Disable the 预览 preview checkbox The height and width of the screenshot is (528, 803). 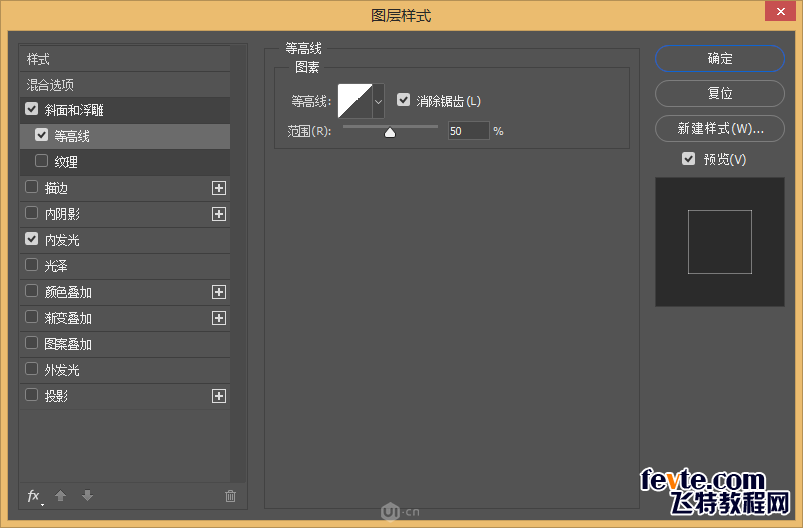pyautogui.click(x=688, y=159)
